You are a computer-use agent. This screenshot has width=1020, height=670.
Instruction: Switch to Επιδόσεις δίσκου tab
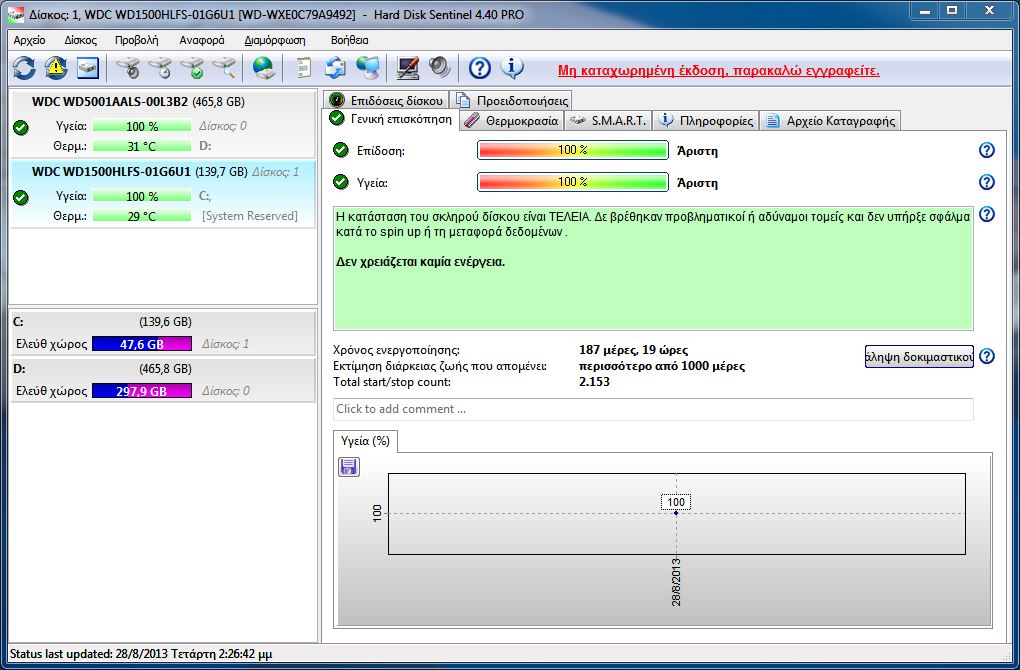386,100
